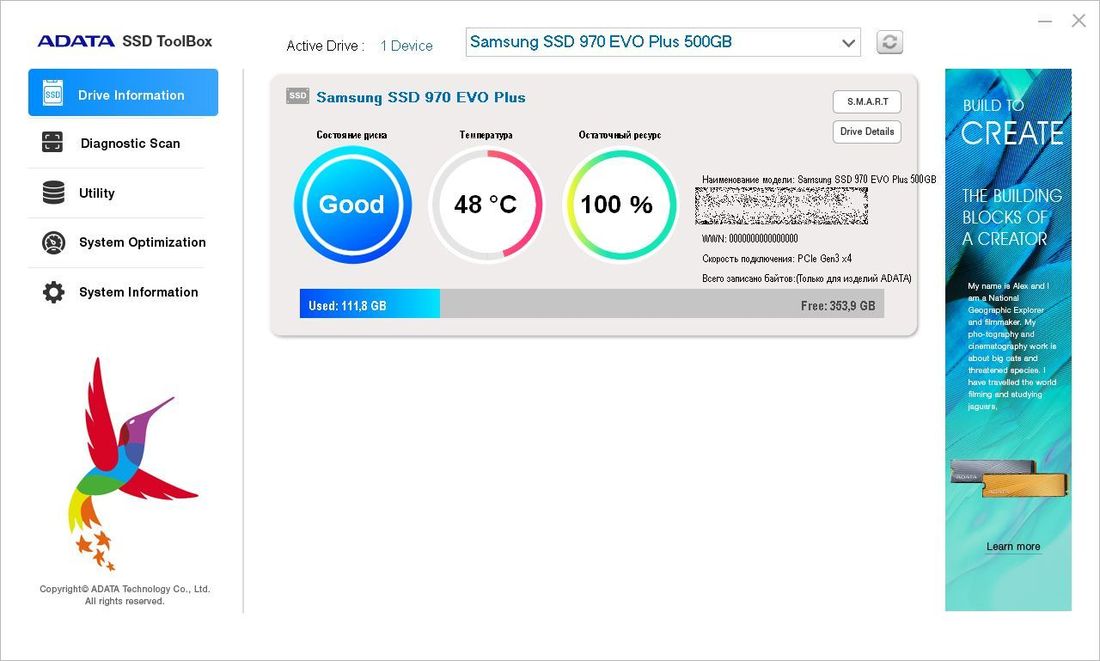Click the Build to Create ad banner
1100x661 pixels.
pyautogui.click(x=1008, y=340)
